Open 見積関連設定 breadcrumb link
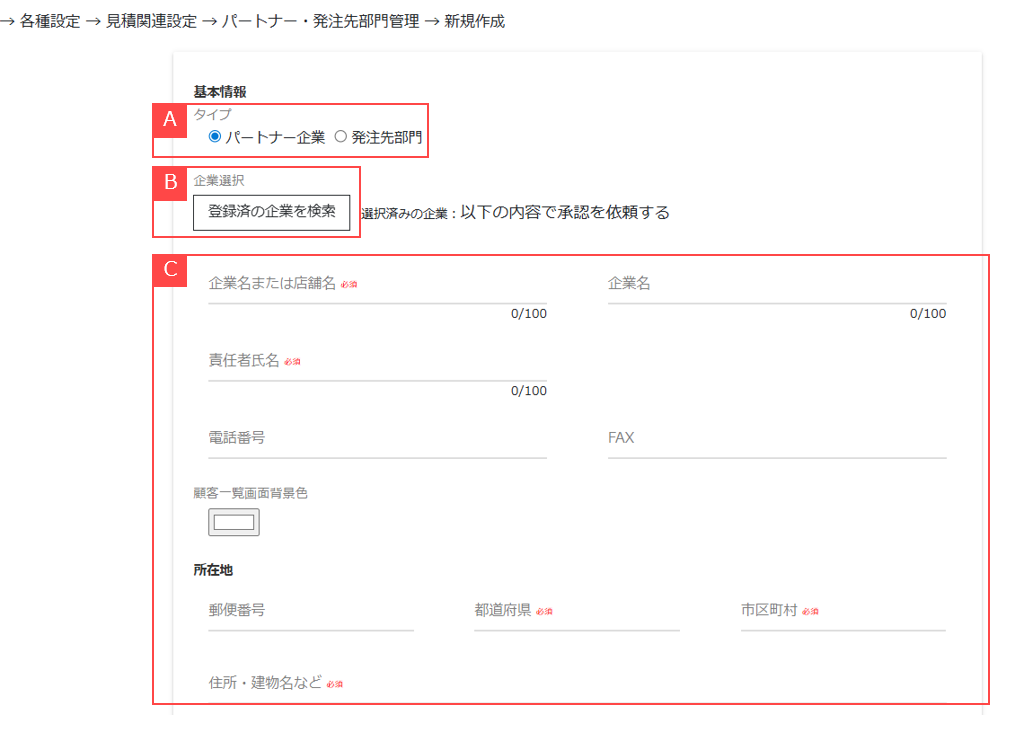This screenshot has height=730, width=1009. [151, 21]
